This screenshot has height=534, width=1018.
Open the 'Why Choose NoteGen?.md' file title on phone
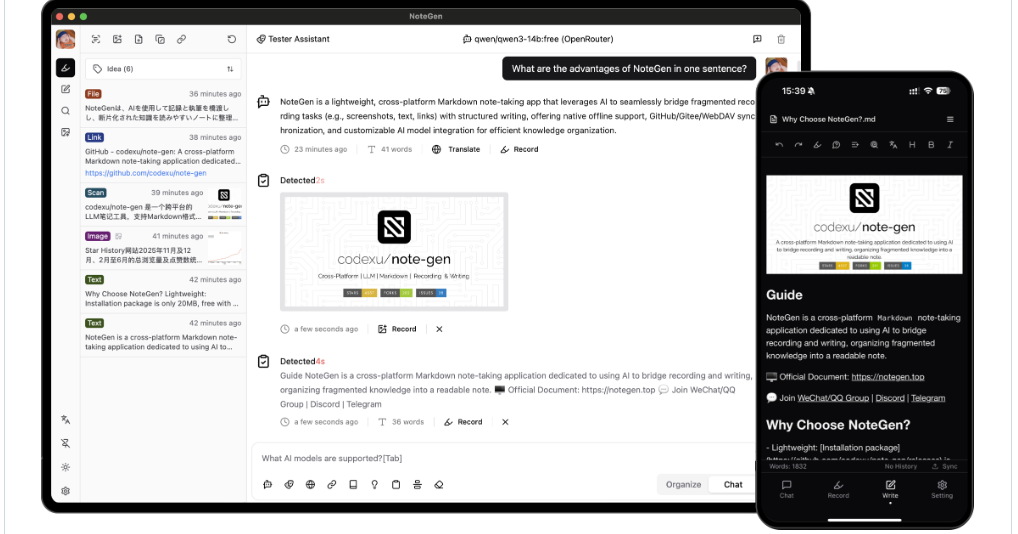click(823, 119)
